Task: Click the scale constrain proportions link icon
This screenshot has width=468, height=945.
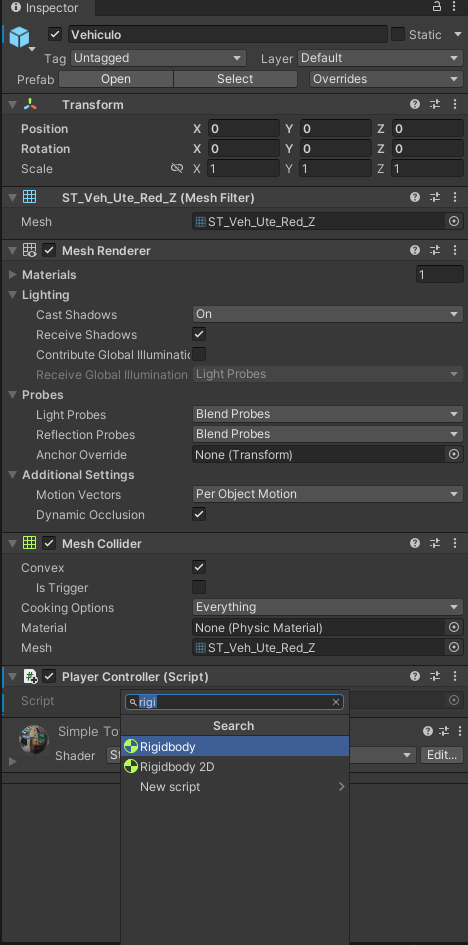Action: (176, 168)
